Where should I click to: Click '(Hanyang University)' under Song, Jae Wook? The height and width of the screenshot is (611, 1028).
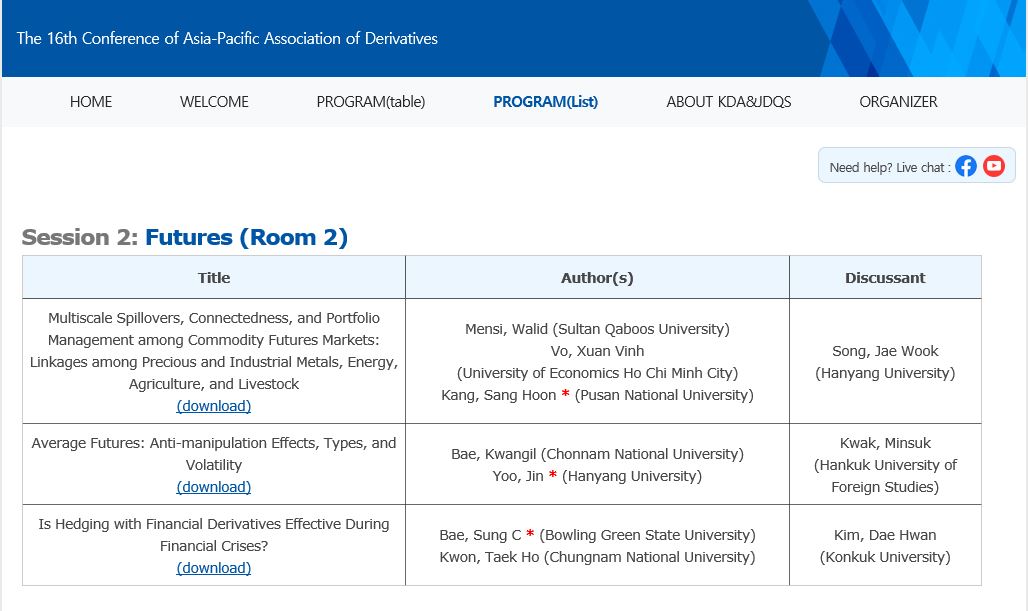click(885, 373)
